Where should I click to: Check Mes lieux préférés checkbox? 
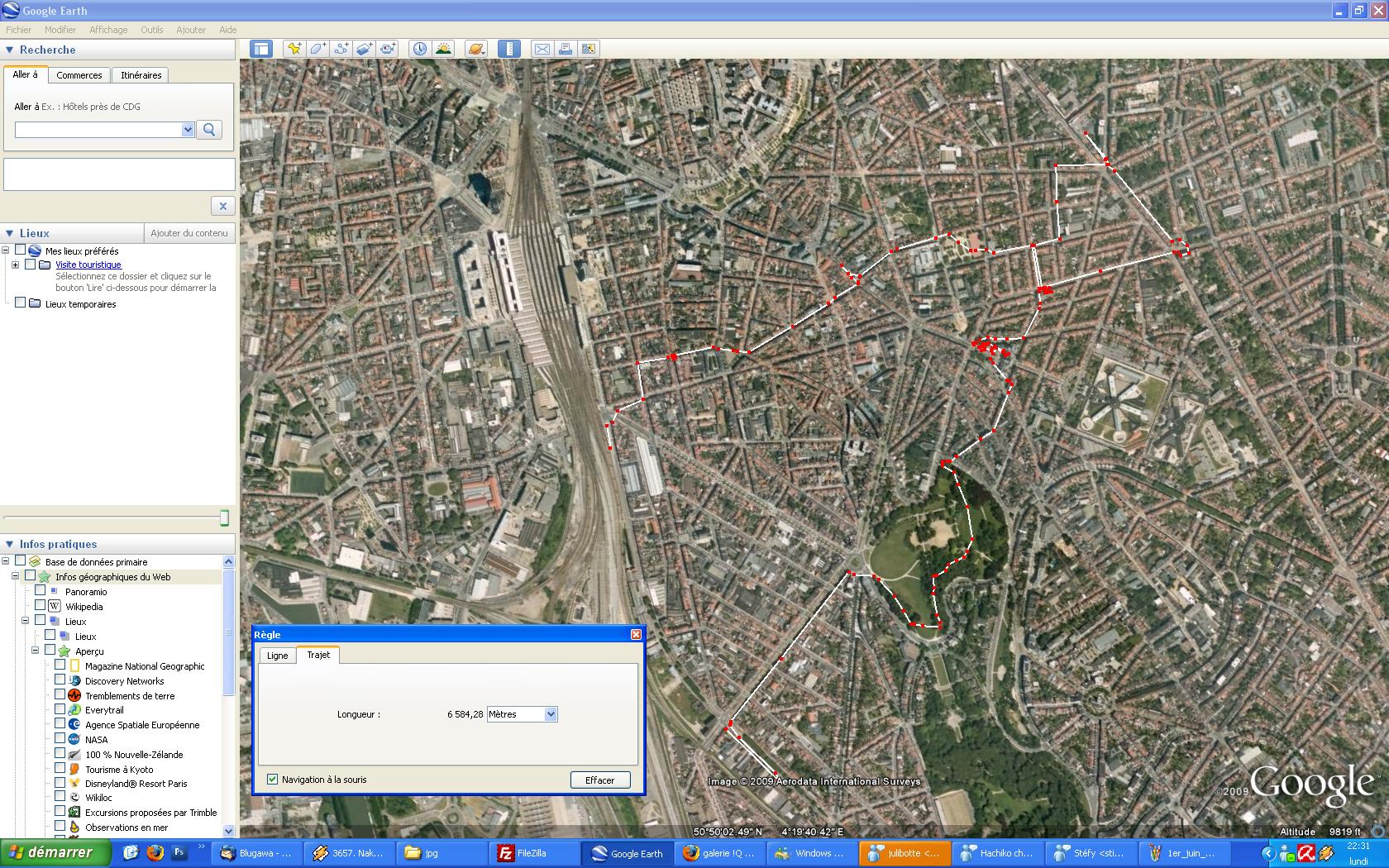(21, 250)
